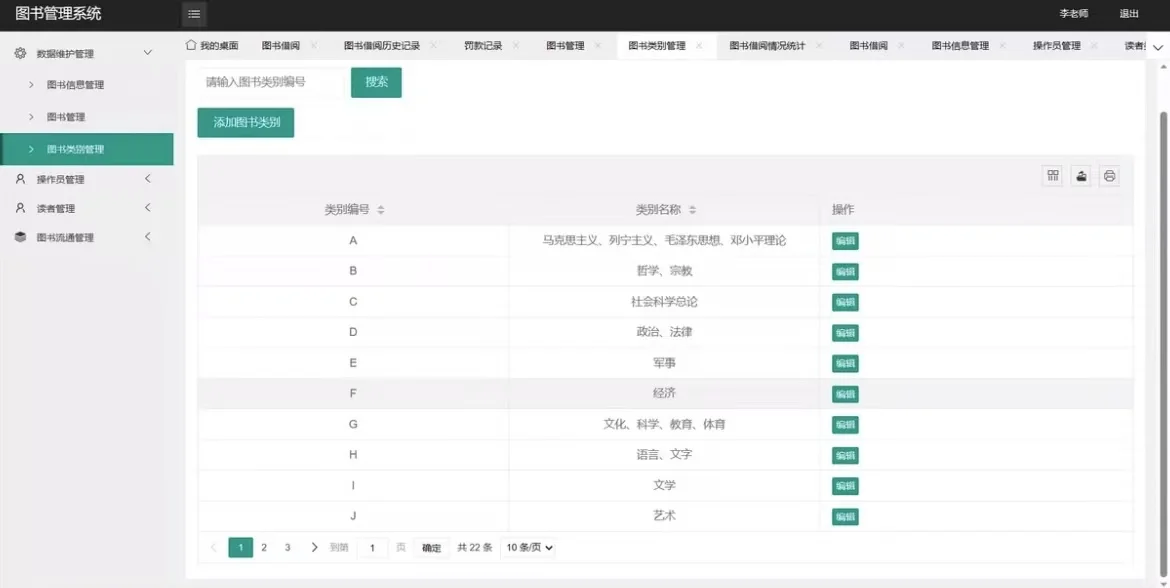Image resolution: width=1170 pixels, height=588 pixels.
Task: Open the 10条/页 page size dropdown
Action: tap(528, 547)
